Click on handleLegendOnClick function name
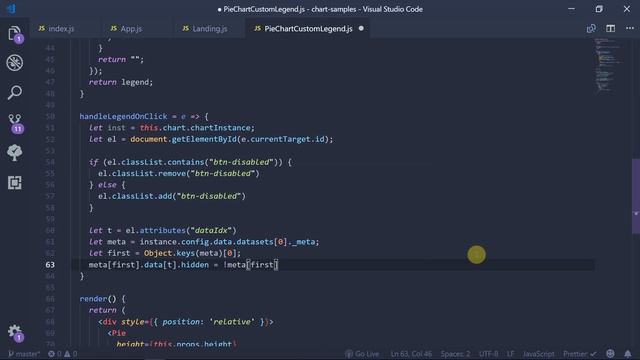Screen dimensions: 640x360 123,117
